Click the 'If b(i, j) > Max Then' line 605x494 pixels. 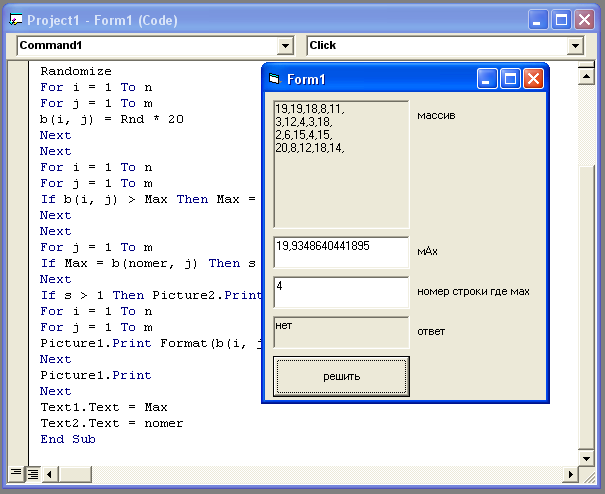click(149, 200)
